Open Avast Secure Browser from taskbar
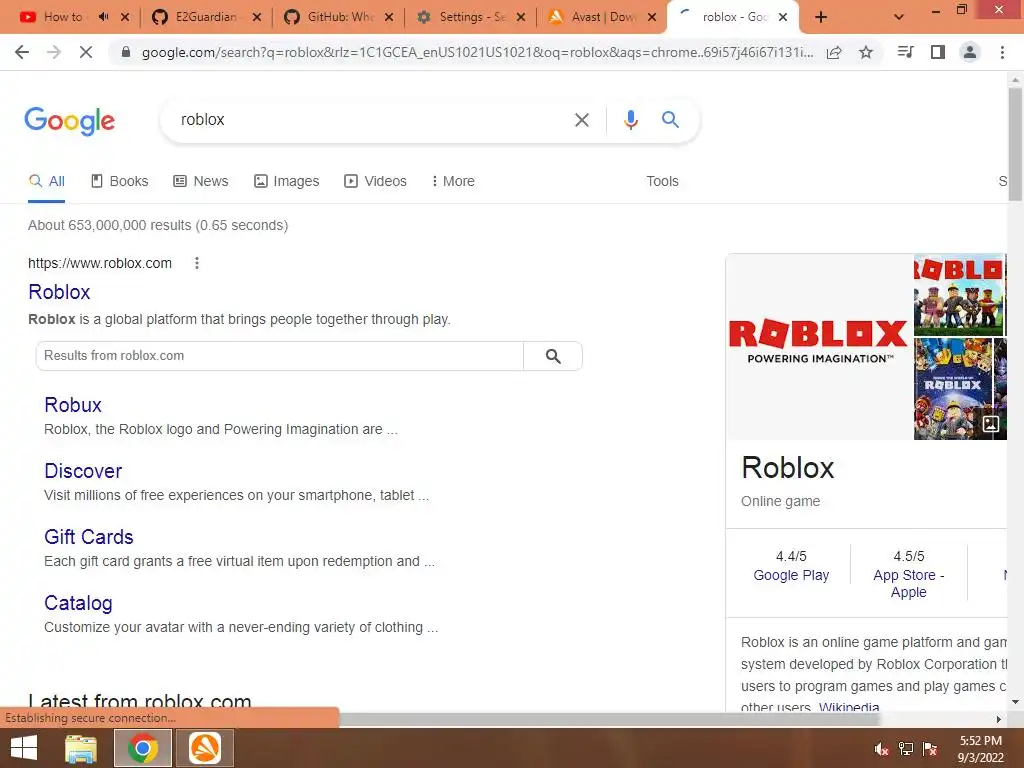The width and height of the screenshot is (1024, 768). click(205, 748)
